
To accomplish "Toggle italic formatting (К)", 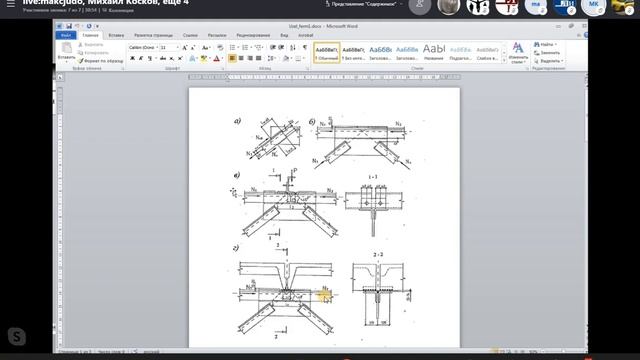I will tap(141, 59).
